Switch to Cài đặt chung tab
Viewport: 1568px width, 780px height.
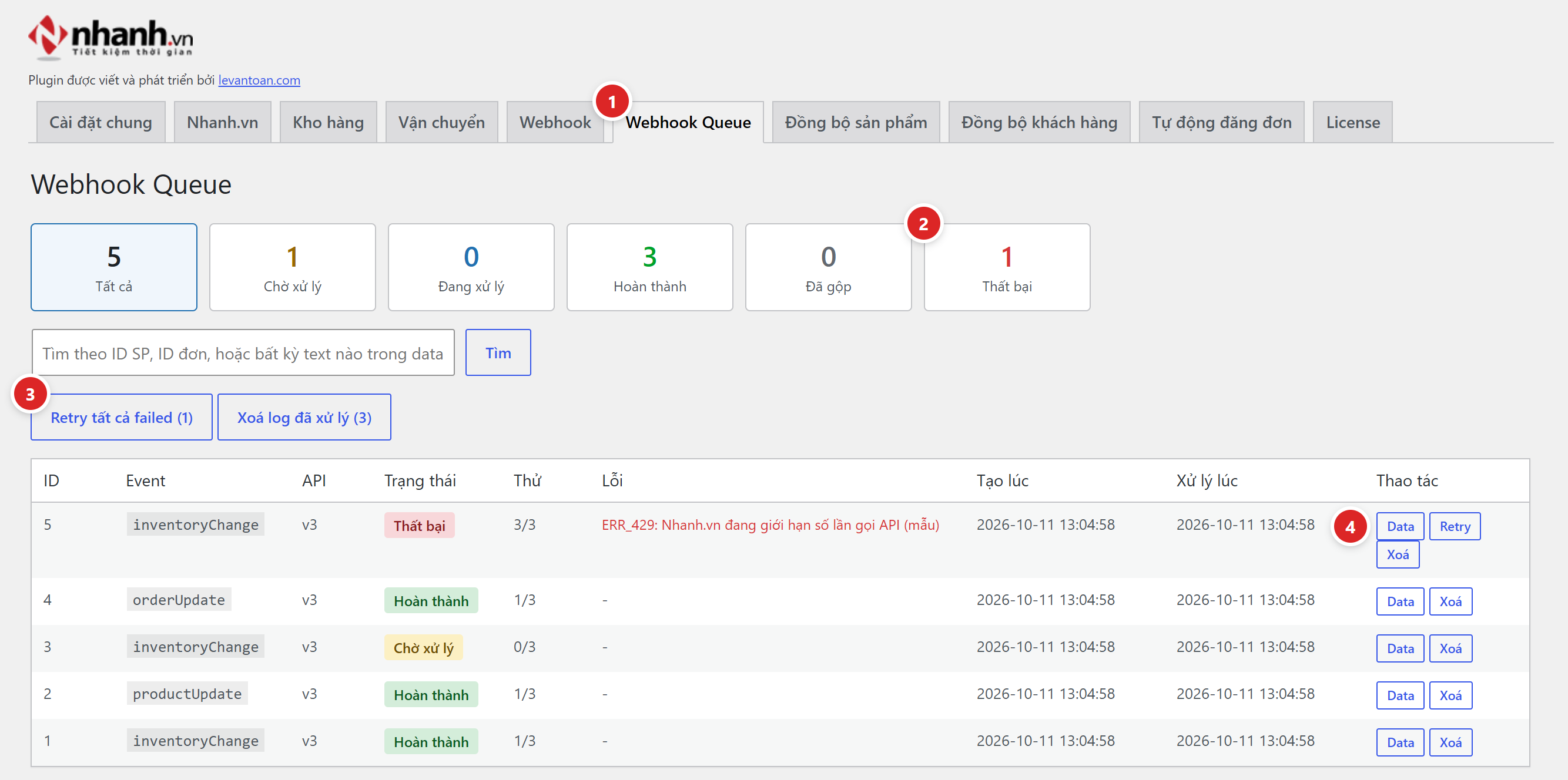pyautogui.click(x=100, y=122)
